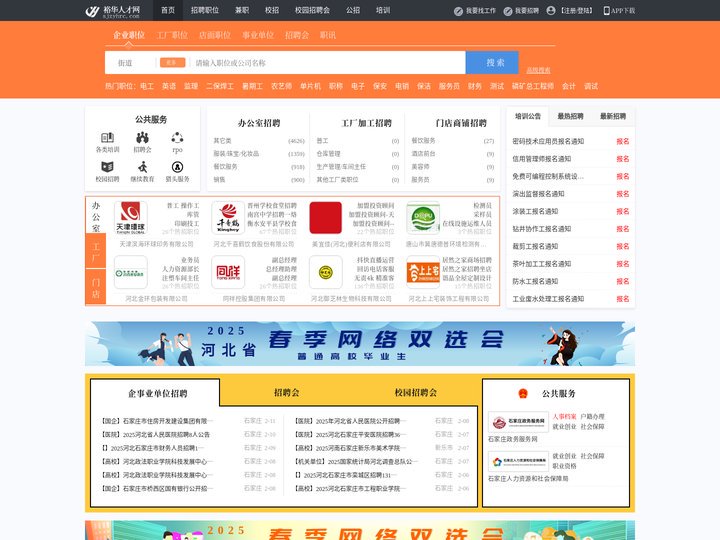Open the 天津环球 company logo
This screenshot has height=540, width=720.
pyautogui.click(x=131, y=218)
